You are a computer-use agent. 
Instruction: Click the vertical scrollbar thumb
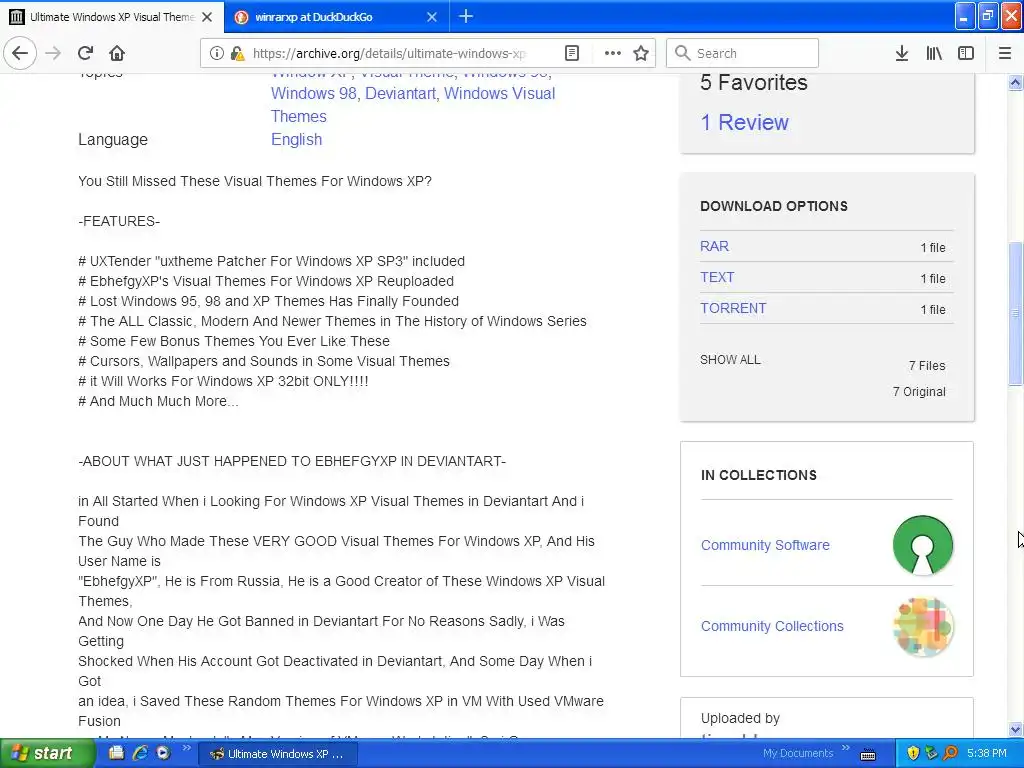1015,313
